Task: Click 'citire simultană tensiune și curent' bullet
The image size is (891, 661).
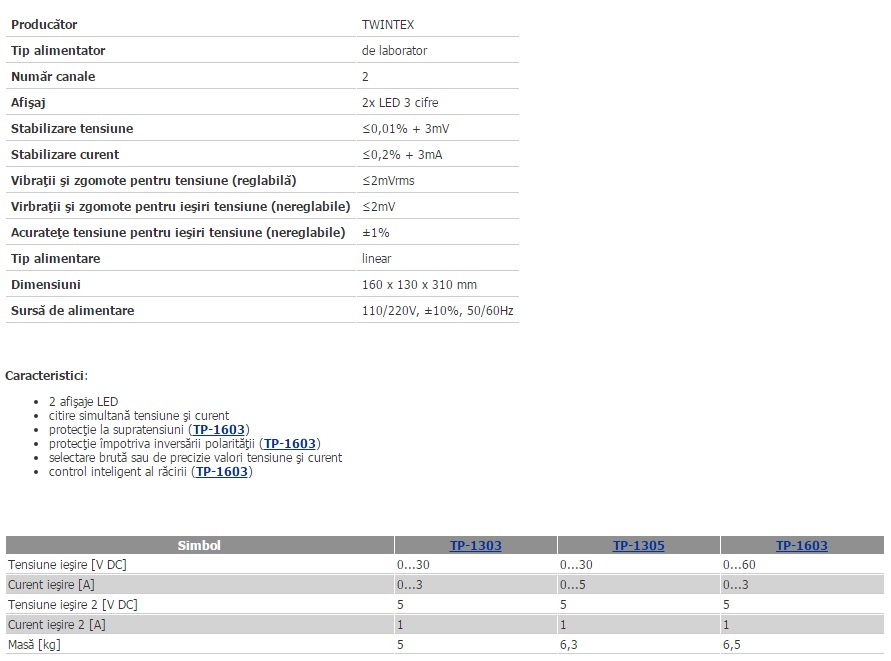Action: click(x=139, y=415)
